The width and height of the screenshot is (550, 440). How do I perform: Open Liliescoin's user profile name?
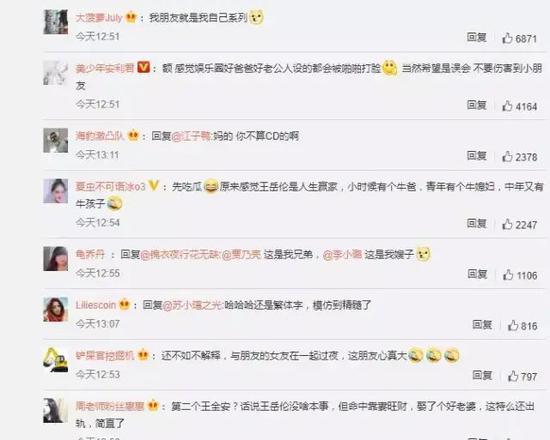click(x=96, y=305)
